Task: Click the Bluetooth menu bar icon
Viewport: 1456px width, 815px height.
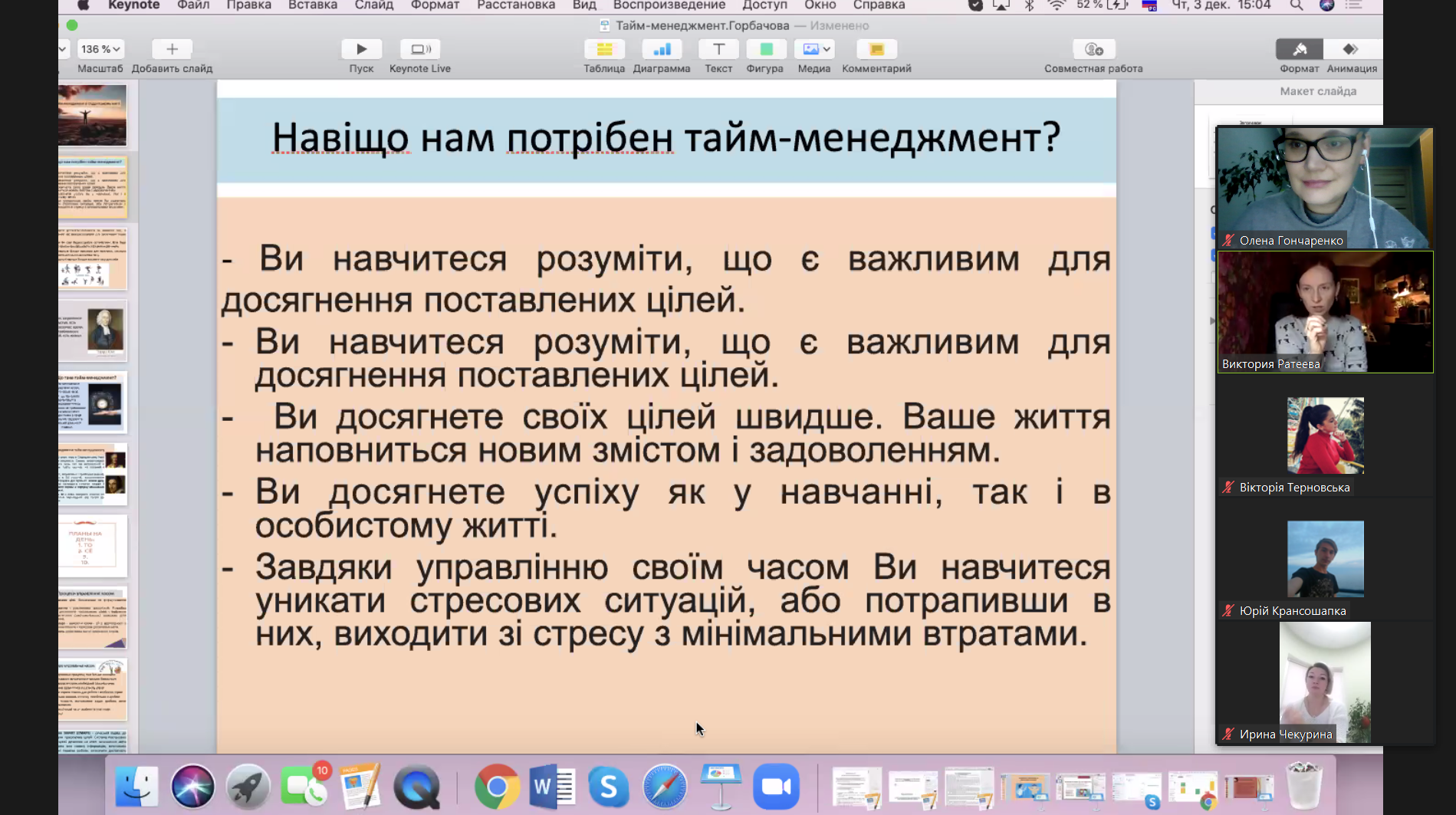Action: 1030,5
